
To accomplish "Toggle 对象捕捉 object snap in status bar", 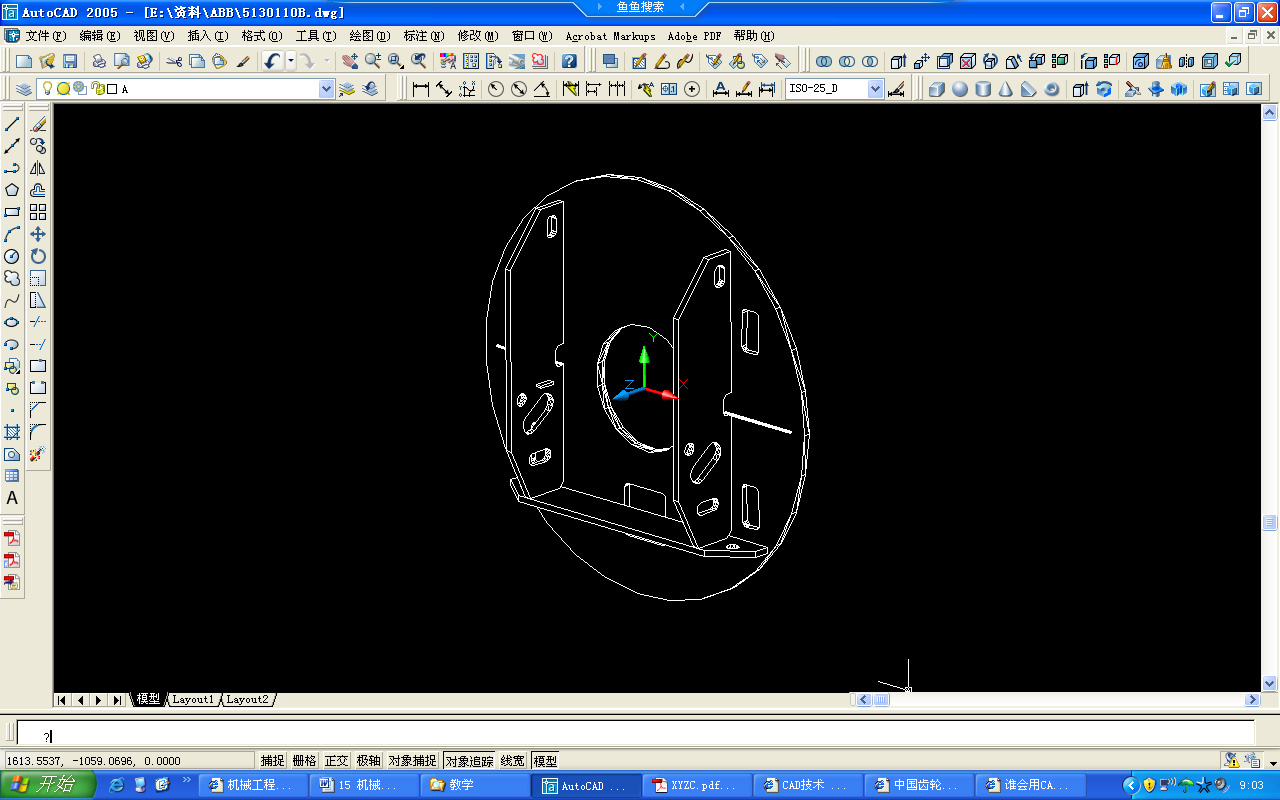I will (412, 761).
